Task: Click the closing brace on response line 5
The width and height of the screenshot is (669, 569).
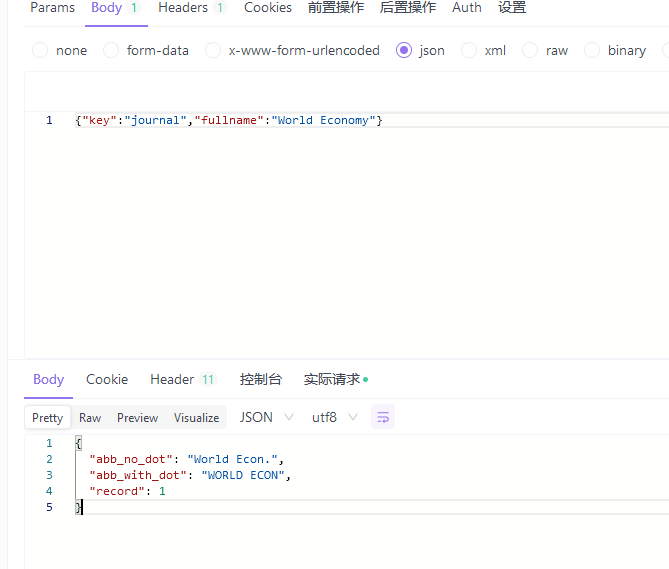Action: 79,507
